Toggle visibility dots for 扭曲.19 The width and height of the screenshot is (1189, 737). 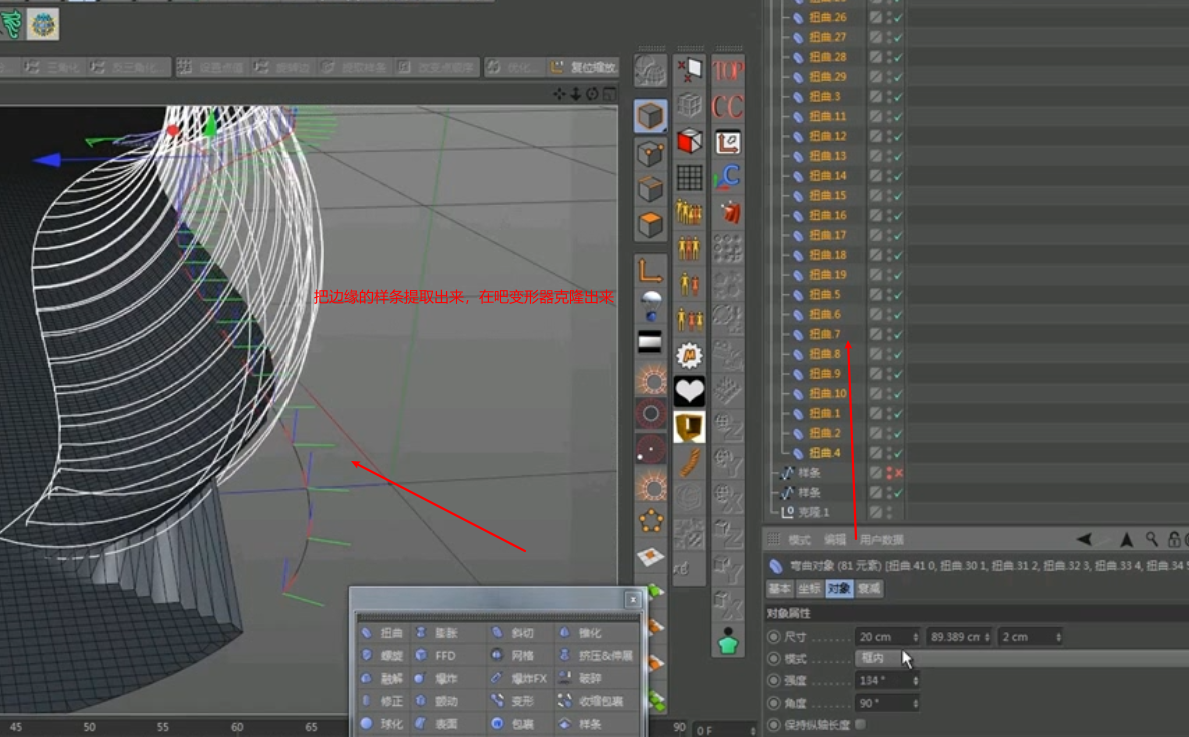pyautogui.click(x=889, y=274)
